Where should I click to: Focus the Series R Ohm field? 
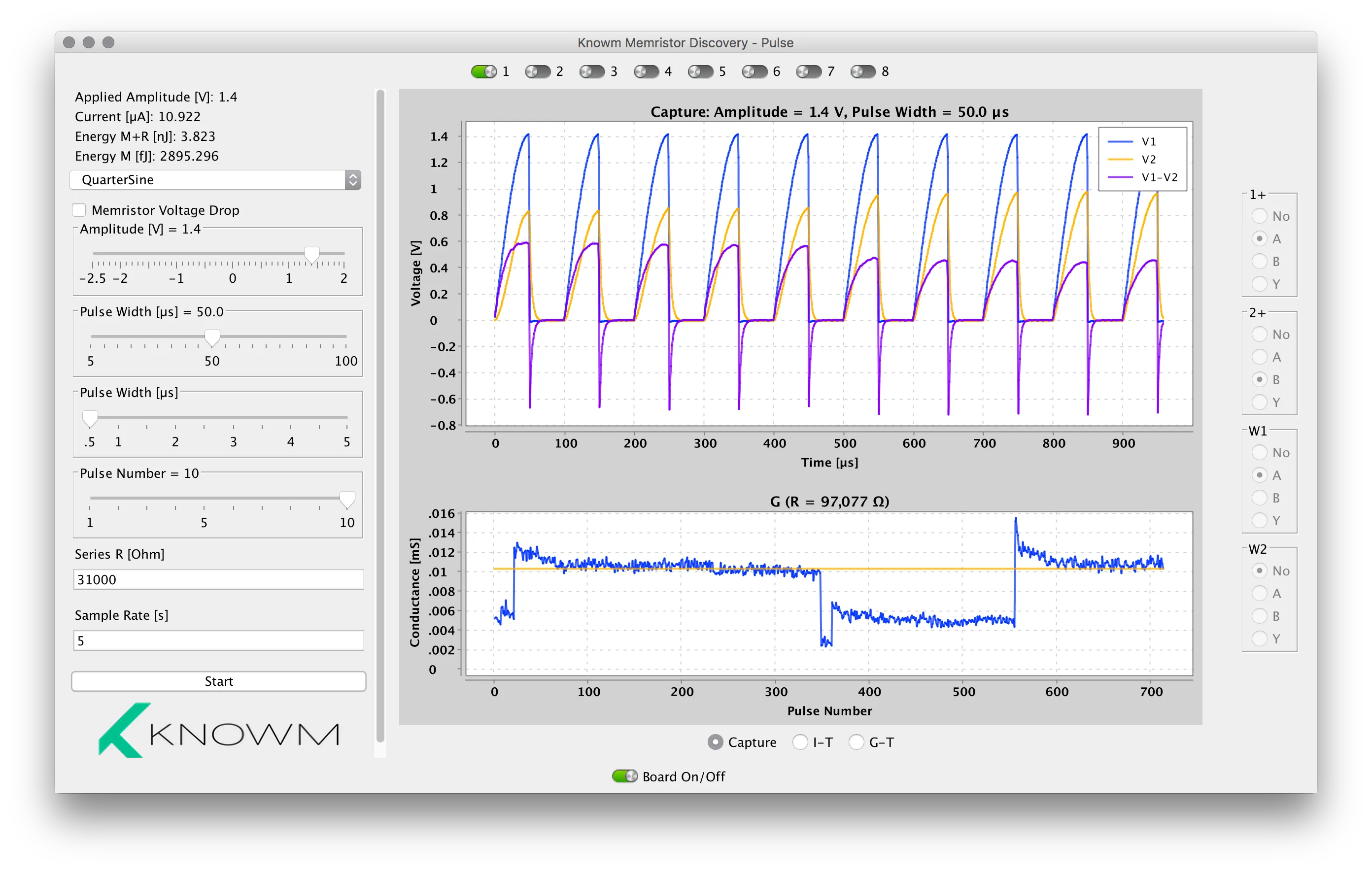pos(218,579)
